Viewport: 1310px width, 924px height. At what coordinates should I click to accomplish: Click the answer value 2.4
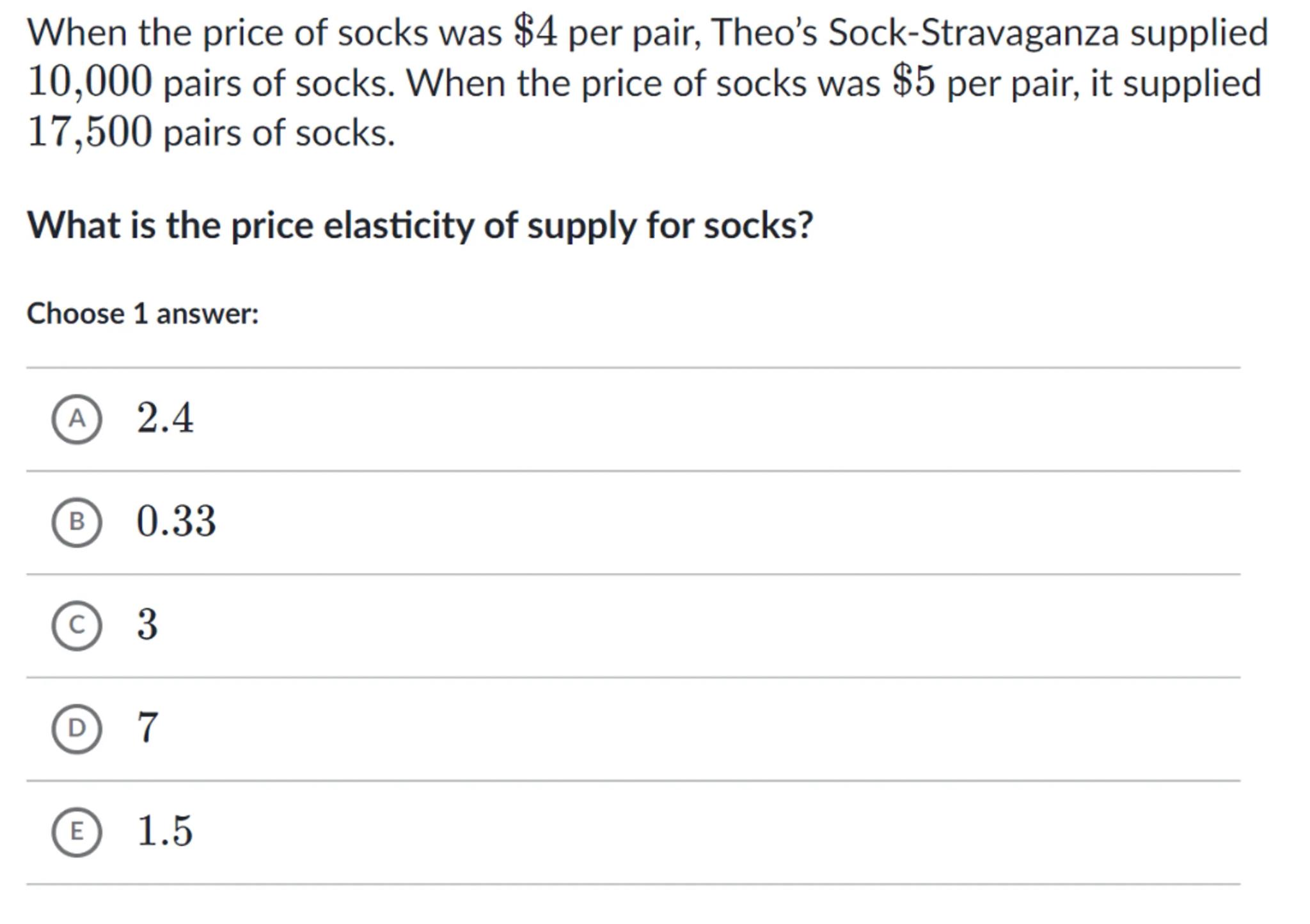click(x=165, y=418)
